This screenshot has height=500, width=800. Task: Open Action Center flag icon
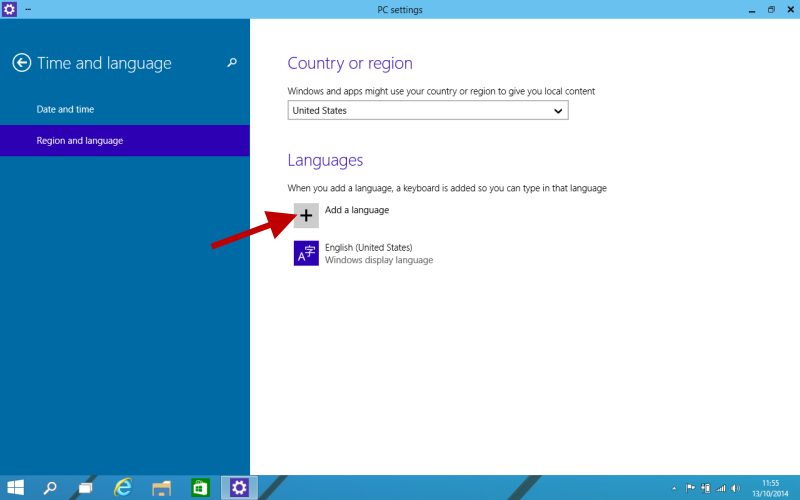[x=690, y=488]
